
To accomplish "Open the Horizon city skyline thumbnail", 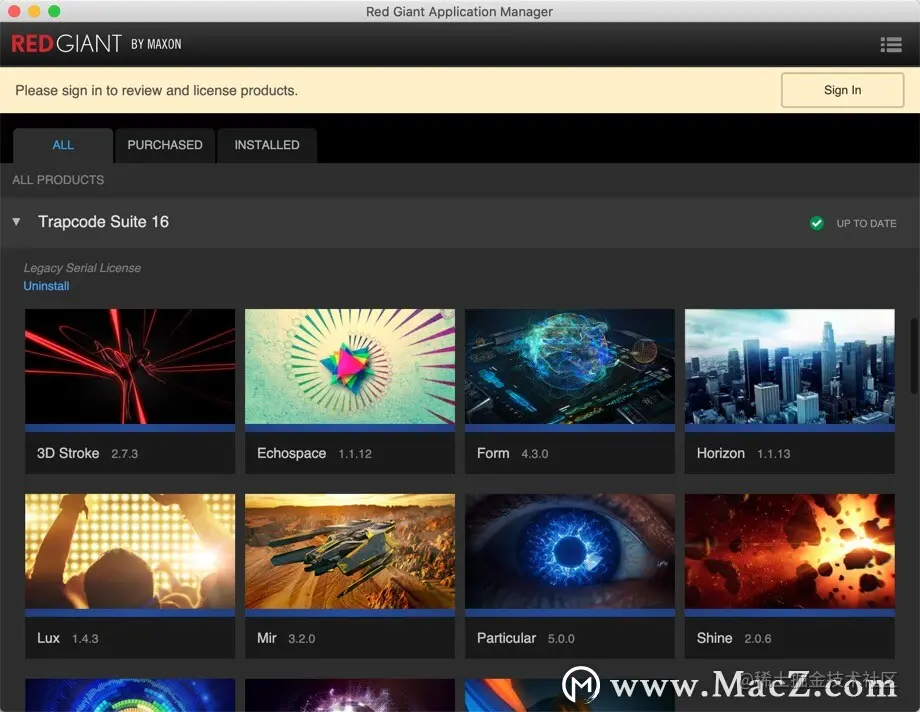I will tap(790, 366).
